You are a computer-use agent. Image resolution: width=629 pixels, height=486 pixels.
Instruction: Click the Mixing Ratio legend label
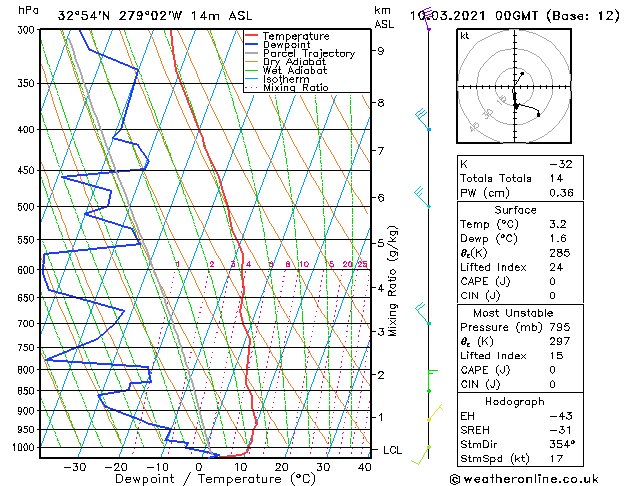pos(302,88)
